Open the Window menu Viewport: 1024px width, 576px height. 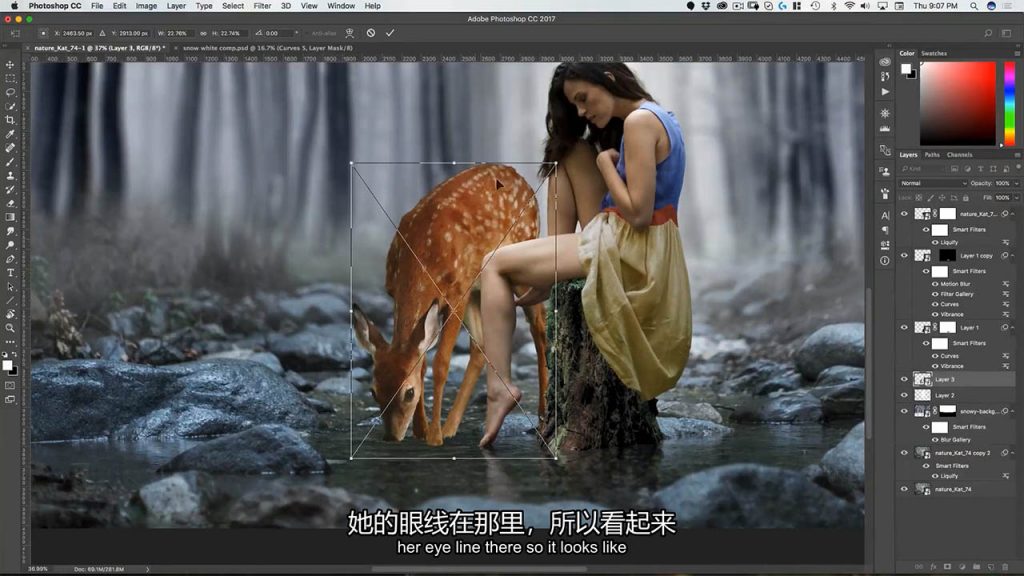click(341, 6)
